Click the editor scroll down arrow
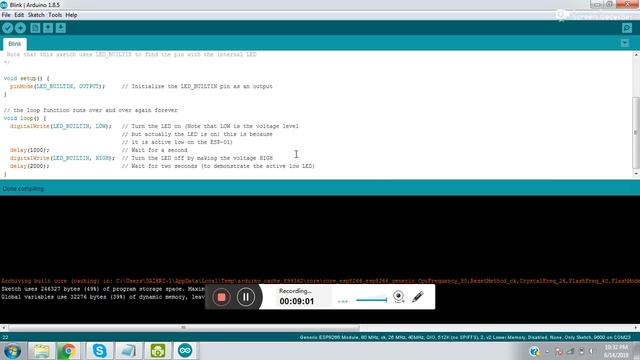Screen dimensions: 640x360 click(636, 174)
